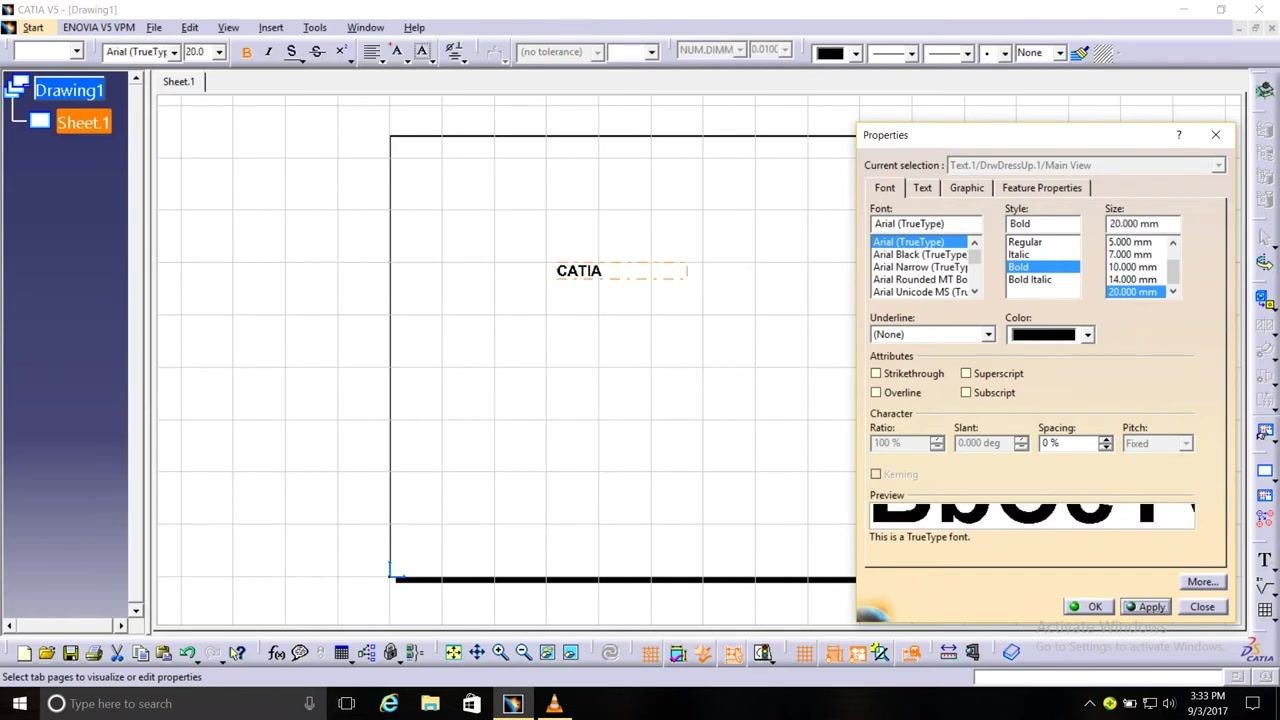Screen dimensions: 1280x720
Task: Open the Color dropdown in Properties
Action: (x=1087, y=335)
